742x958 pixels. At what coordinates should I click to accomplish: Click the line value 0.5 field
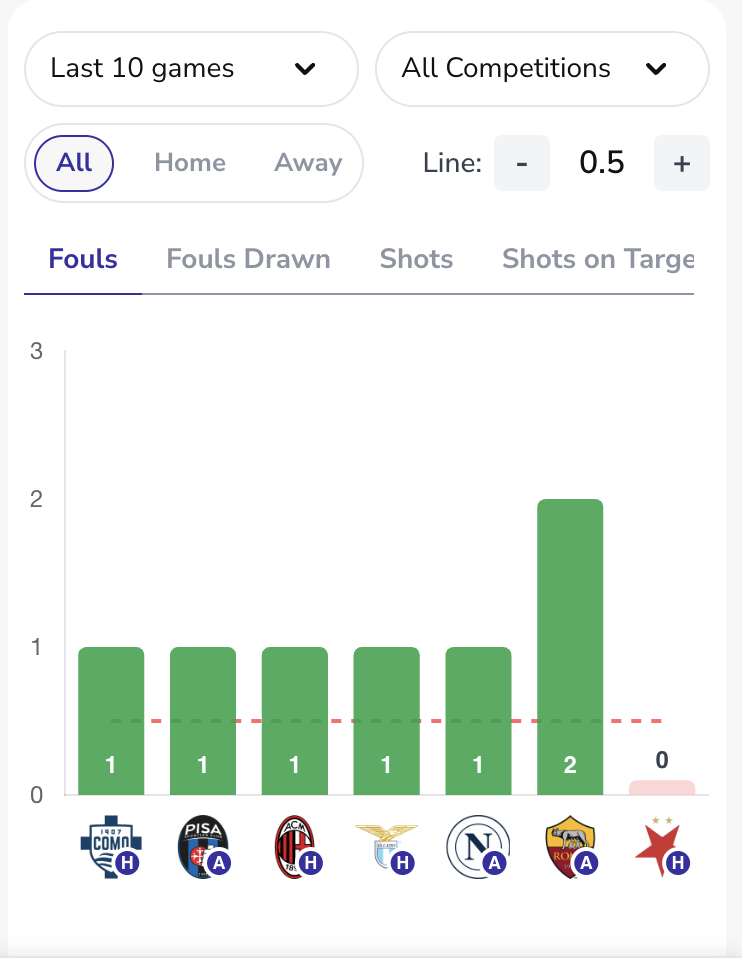click(x=602, y=163)
